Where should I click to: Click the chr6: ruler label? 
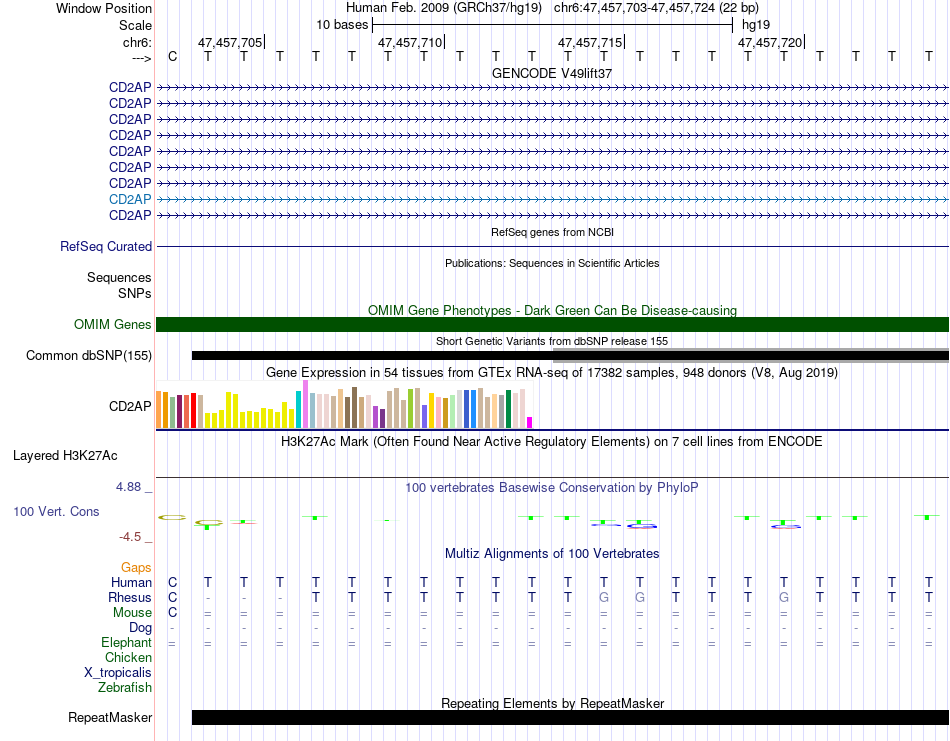(x=137, y=42)
